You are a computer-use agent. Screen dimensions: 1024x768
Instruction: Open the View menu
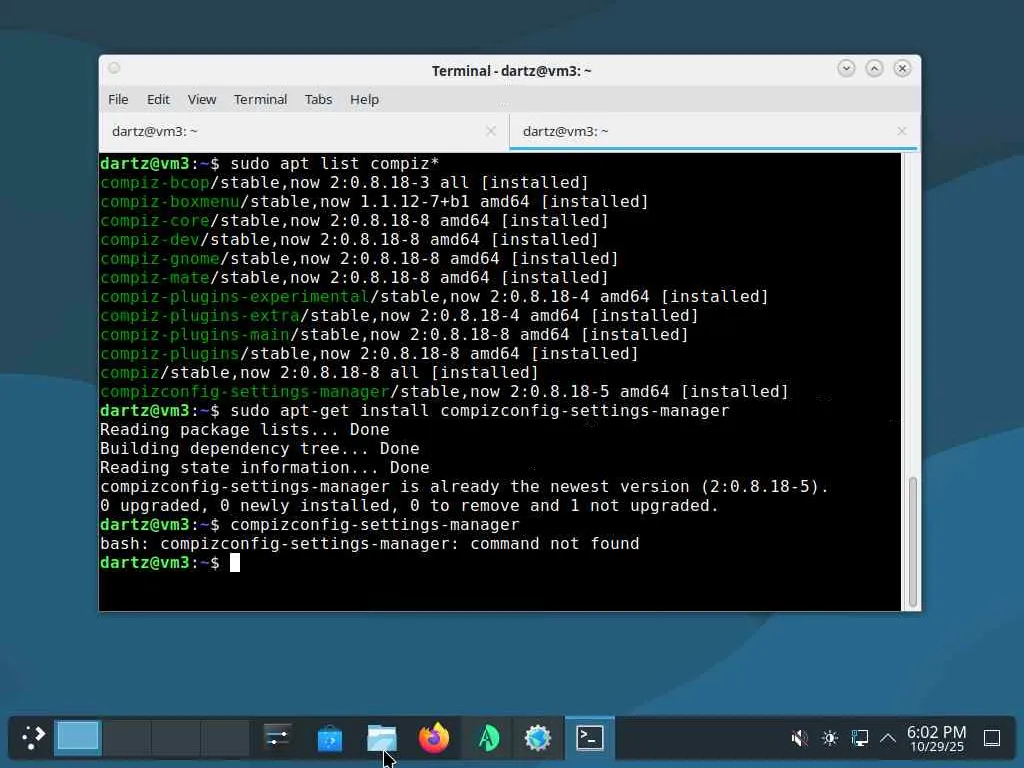pyautogui.click(x=202, y=99)
